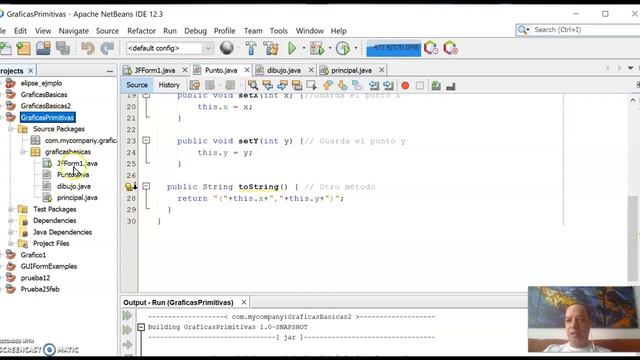Start macro recording red circle
This screenshot has width=640, height=360.
405,85
